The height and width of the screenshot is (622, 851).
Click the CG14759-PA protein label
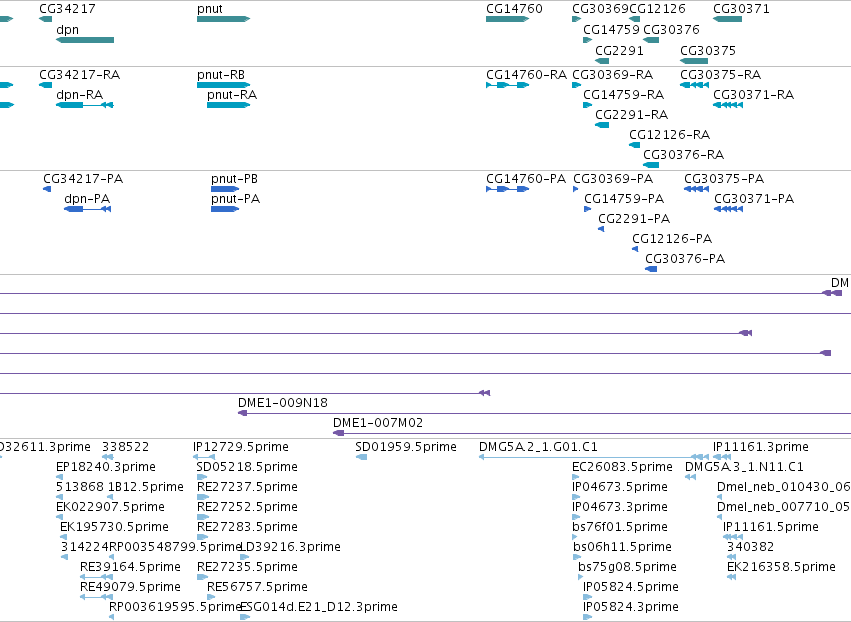tap(624, 199)
